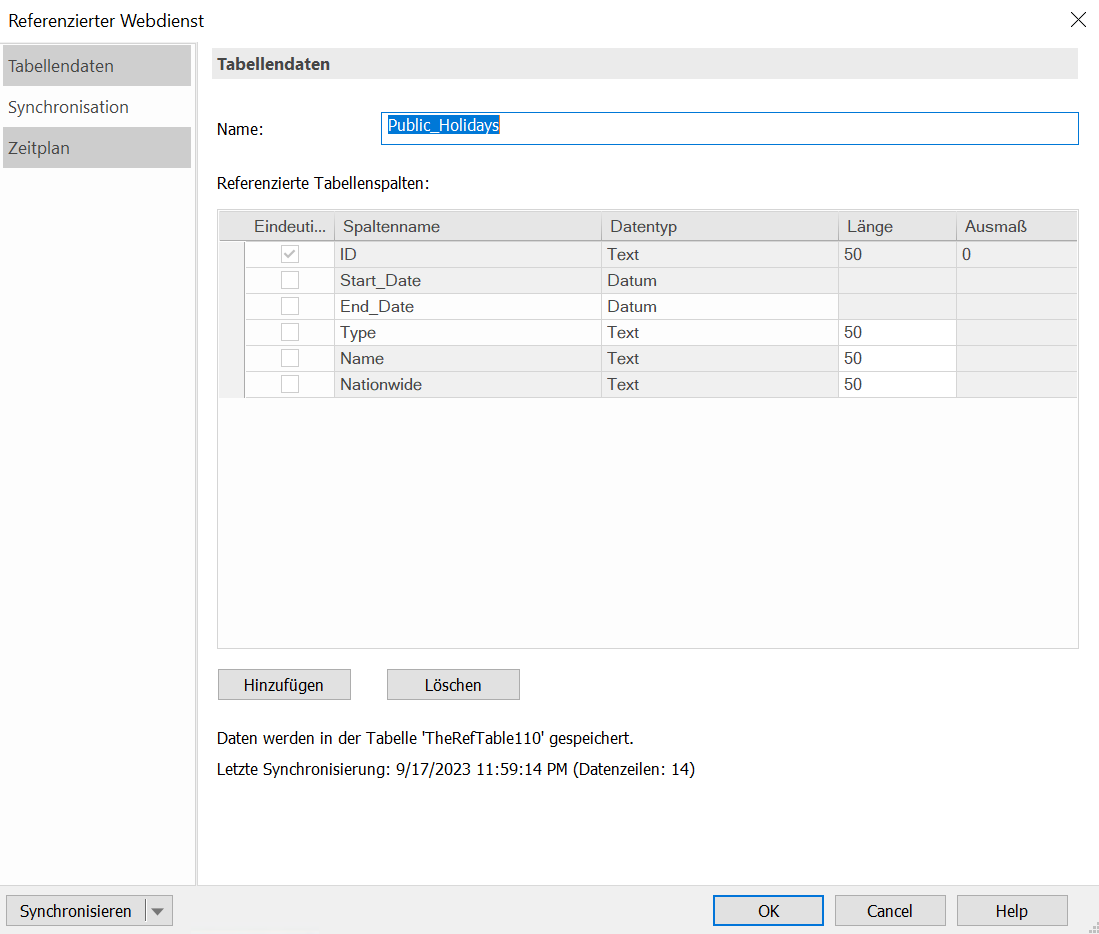Check the unique box for Name row
1099x934 pixels.
tap(289, 358)
